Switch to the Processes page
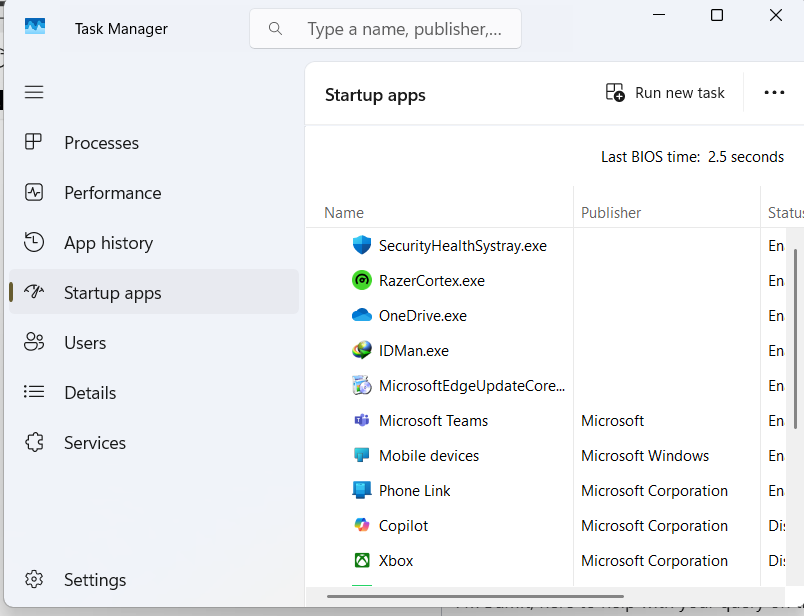The width and height of the screenshot is (804, 616). coord(154,143)
